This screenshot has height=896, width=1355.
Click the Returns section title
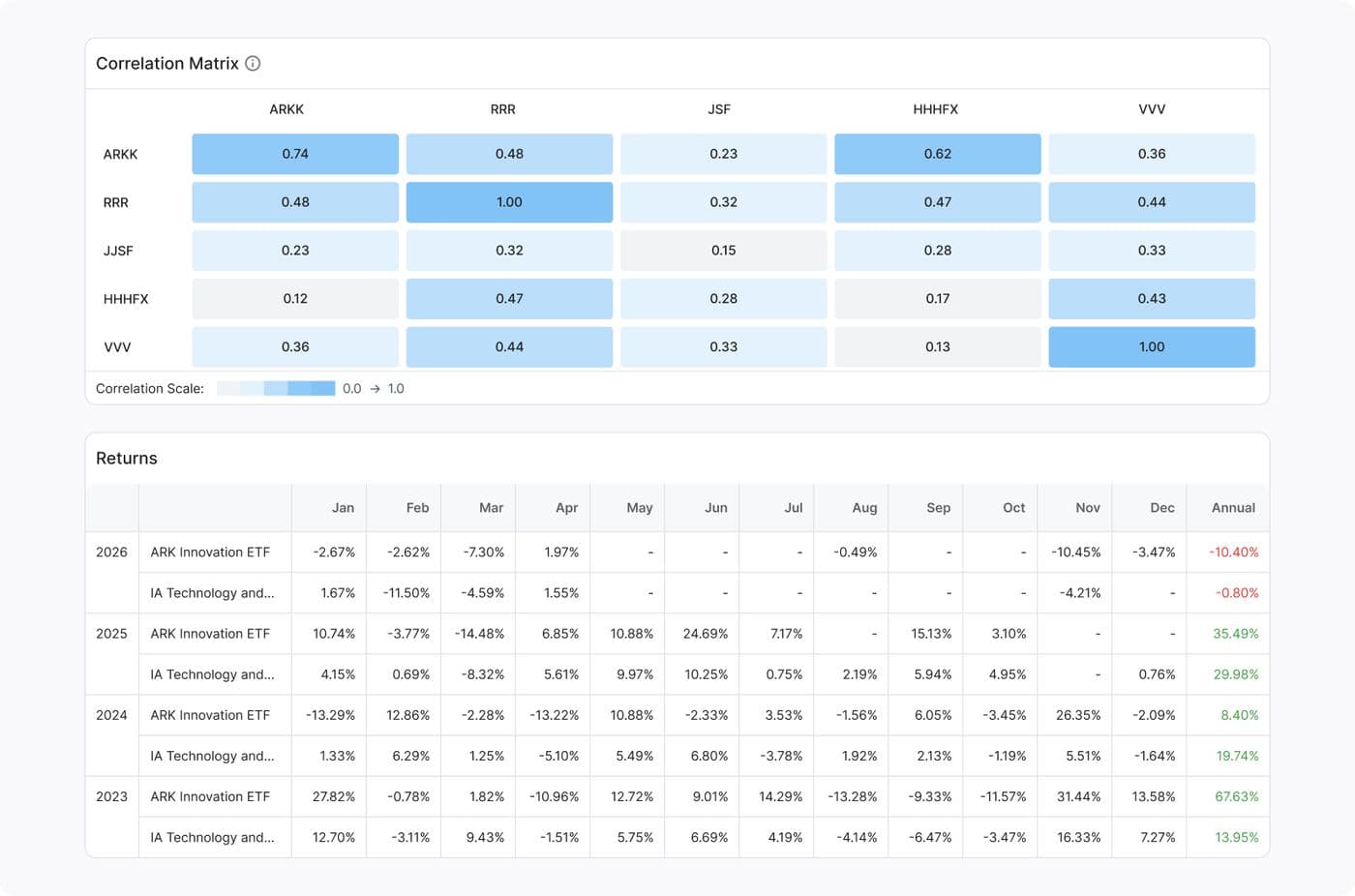(127, 459)
